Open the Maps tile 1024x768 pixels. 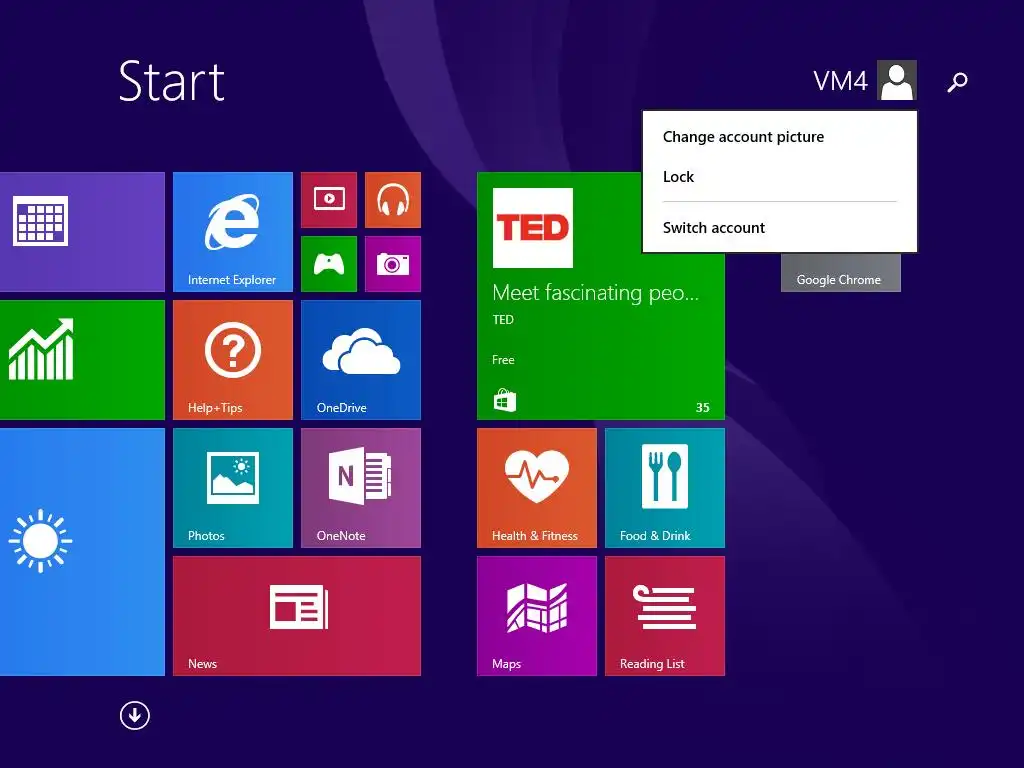537,616
